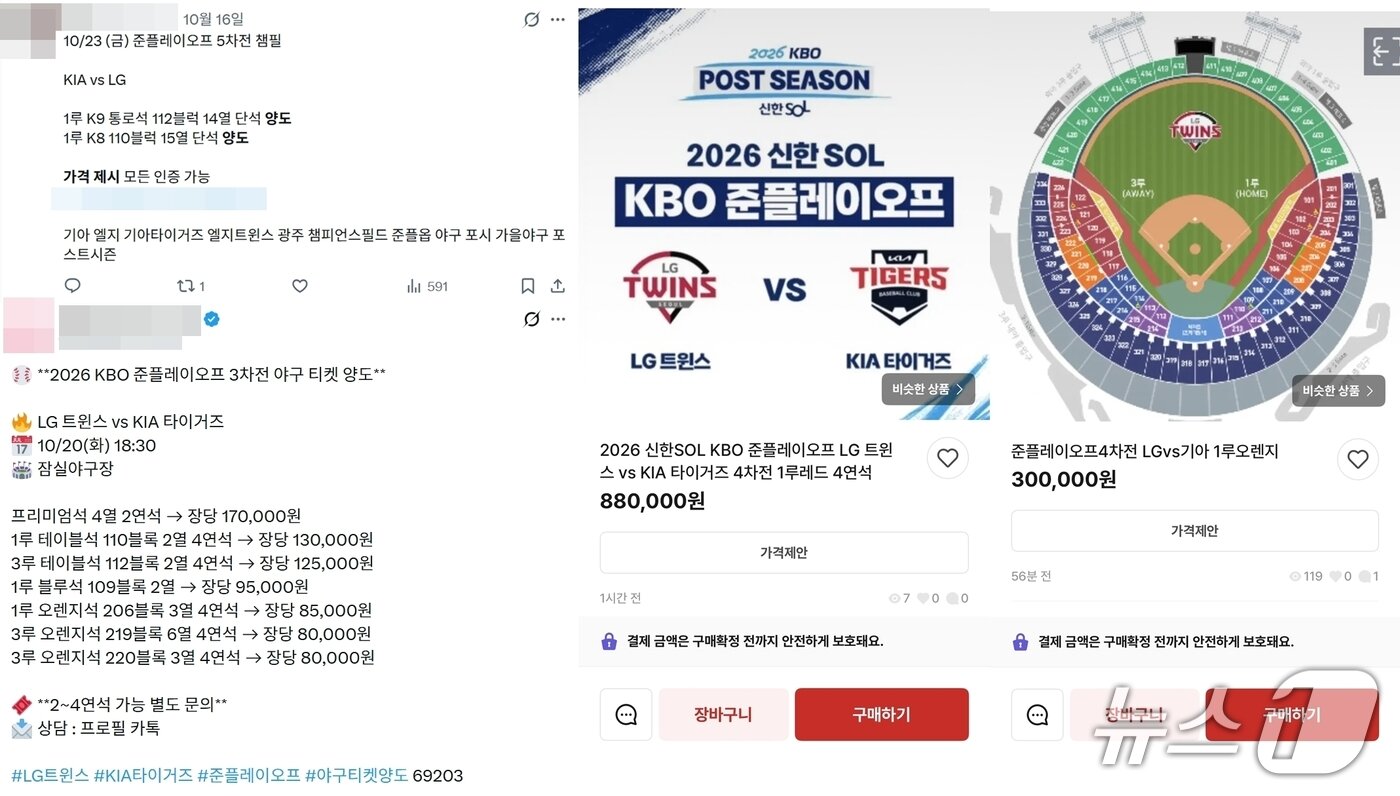Open Grok icon on the first tweet
The height and width of the screenshot is (796, 1400).
coord(533,19)
